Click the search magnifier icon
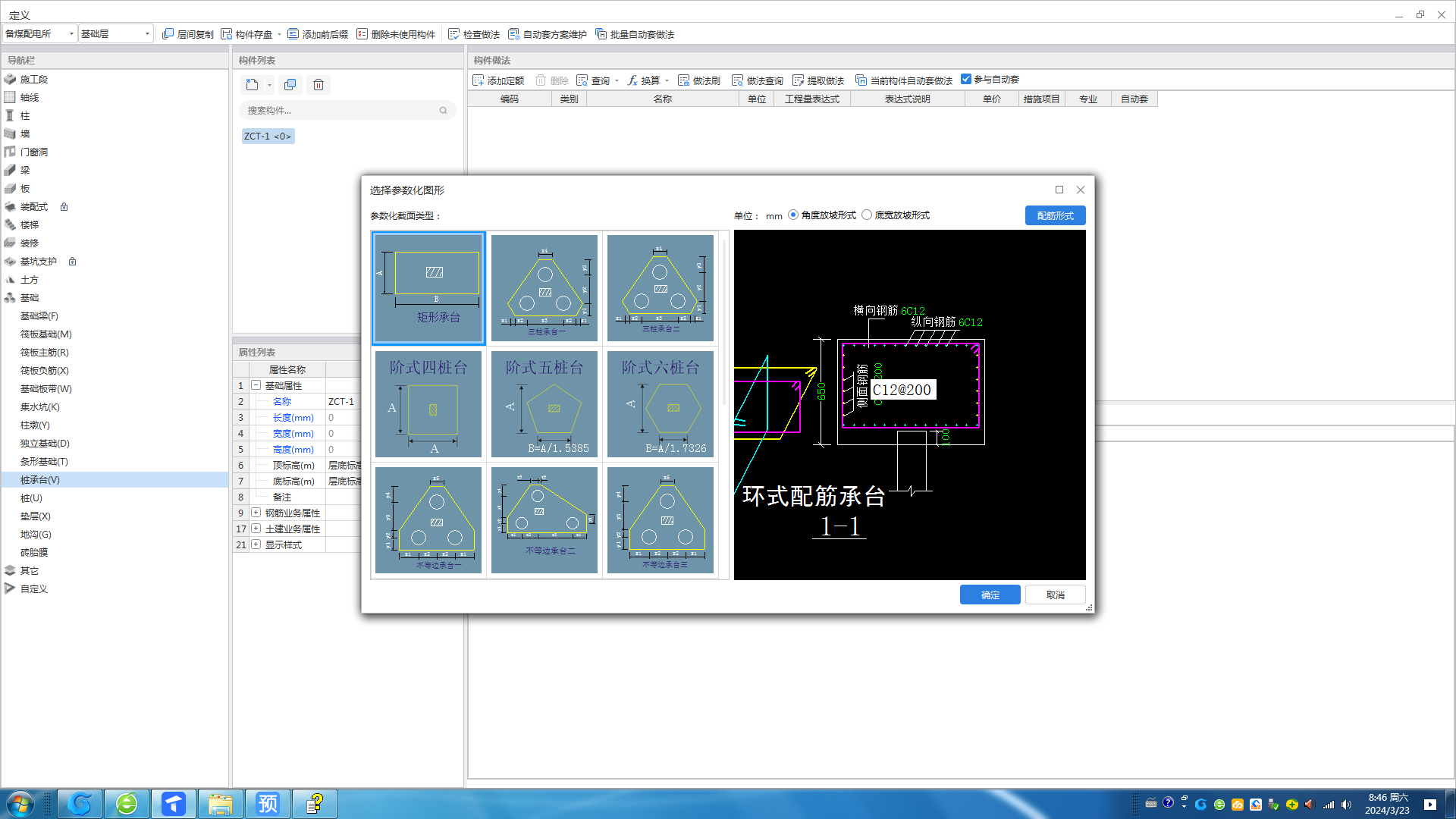 tap(443, 111)
